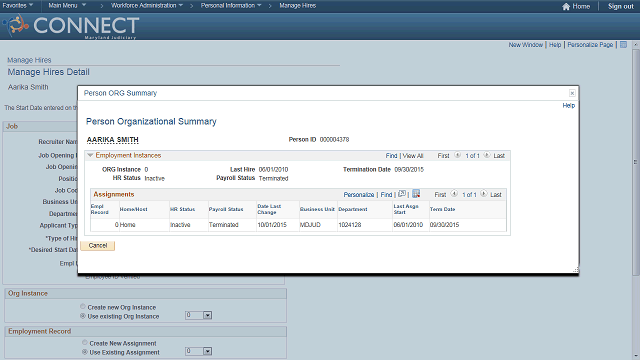The image size is (640, 360).
Task: Open the page layout icon beside Personalize Page
Action: point(623,45)
